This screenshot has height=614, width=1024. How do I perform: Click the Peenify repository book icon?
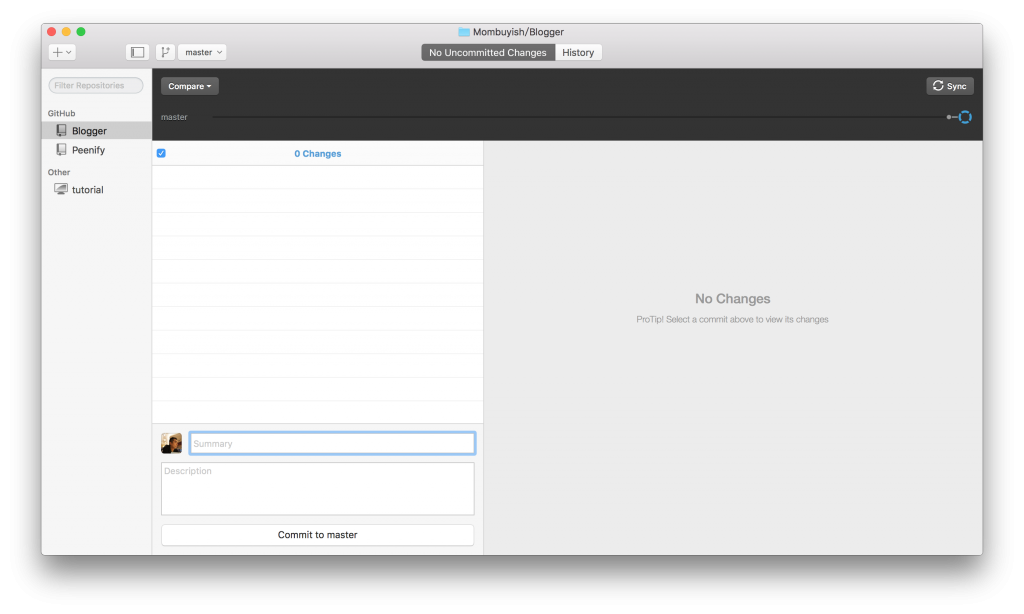[x=61, y=149]
